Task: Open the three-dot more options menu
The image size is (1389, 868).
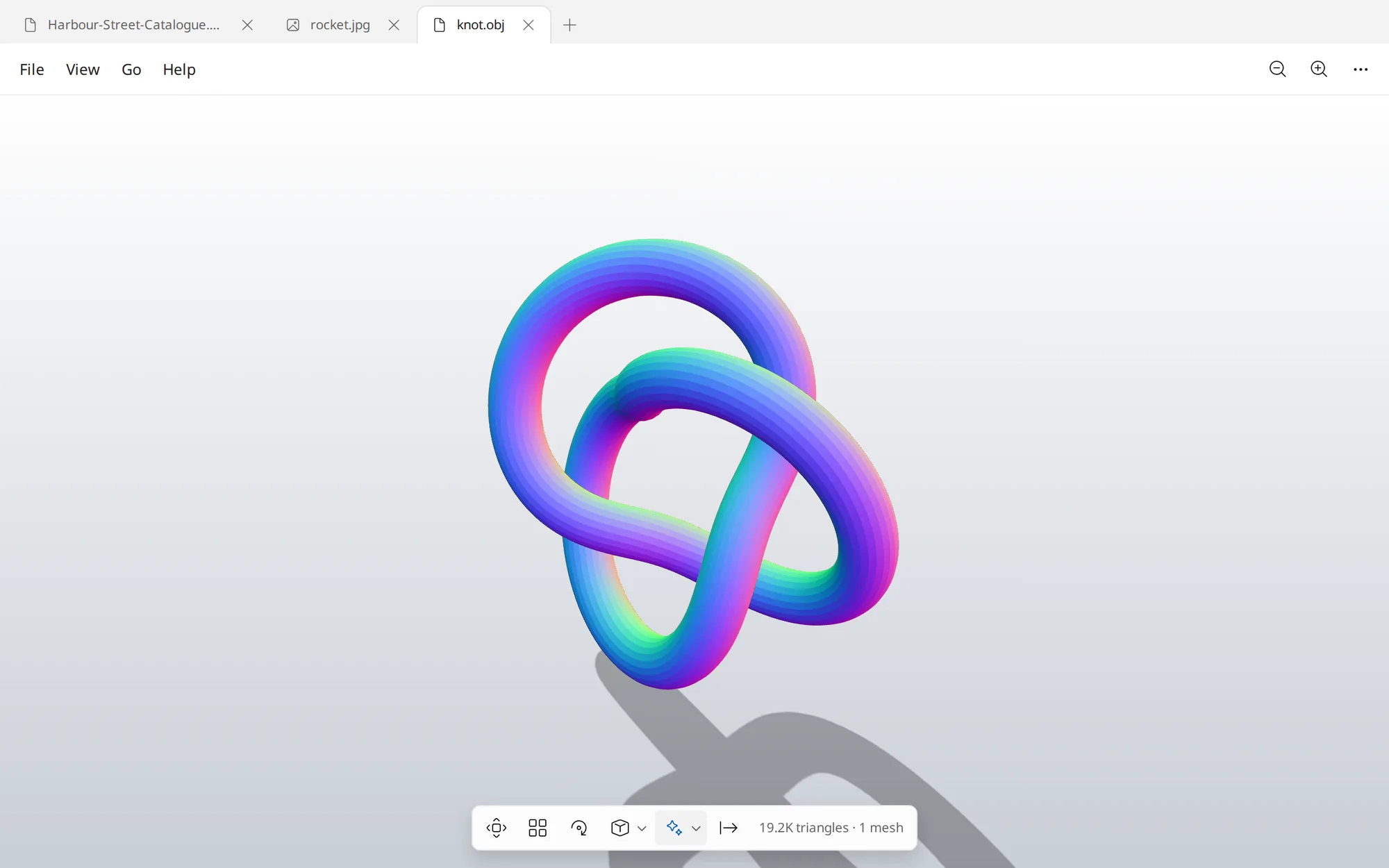Action: tap(1361, 69)
